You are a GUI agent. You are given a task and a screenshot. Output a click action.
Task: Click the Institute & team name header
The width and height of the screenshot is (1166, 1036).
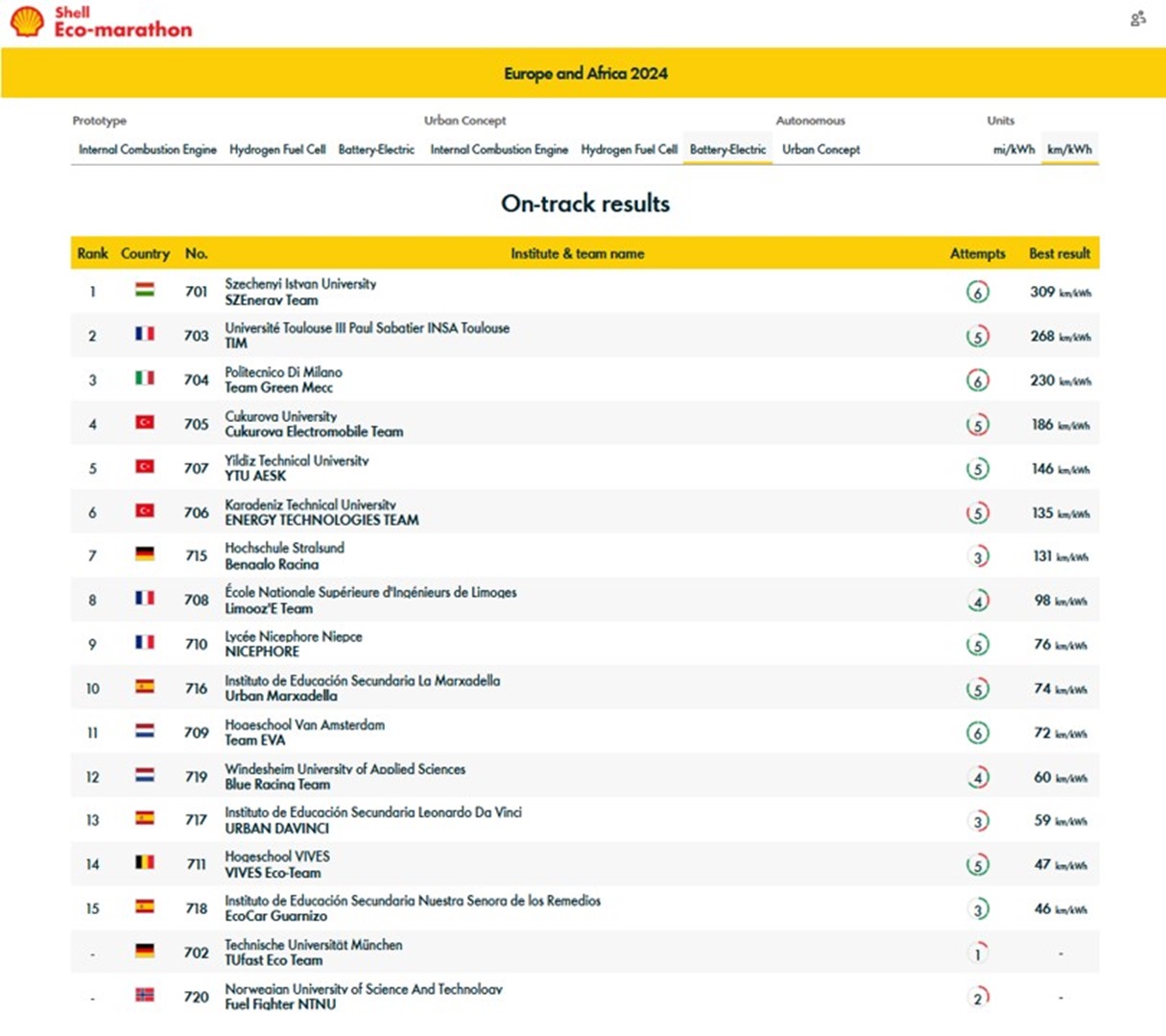pos(578,253)
